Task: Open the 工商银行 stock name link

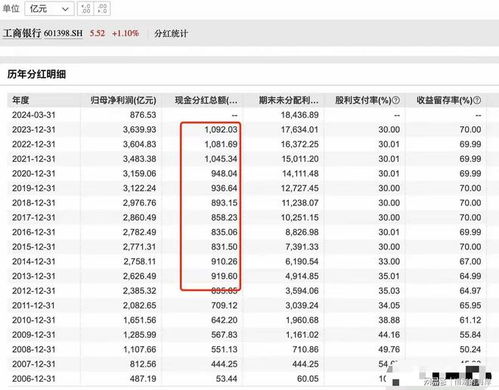Action: pyautogui.click(x=22, y=33)
